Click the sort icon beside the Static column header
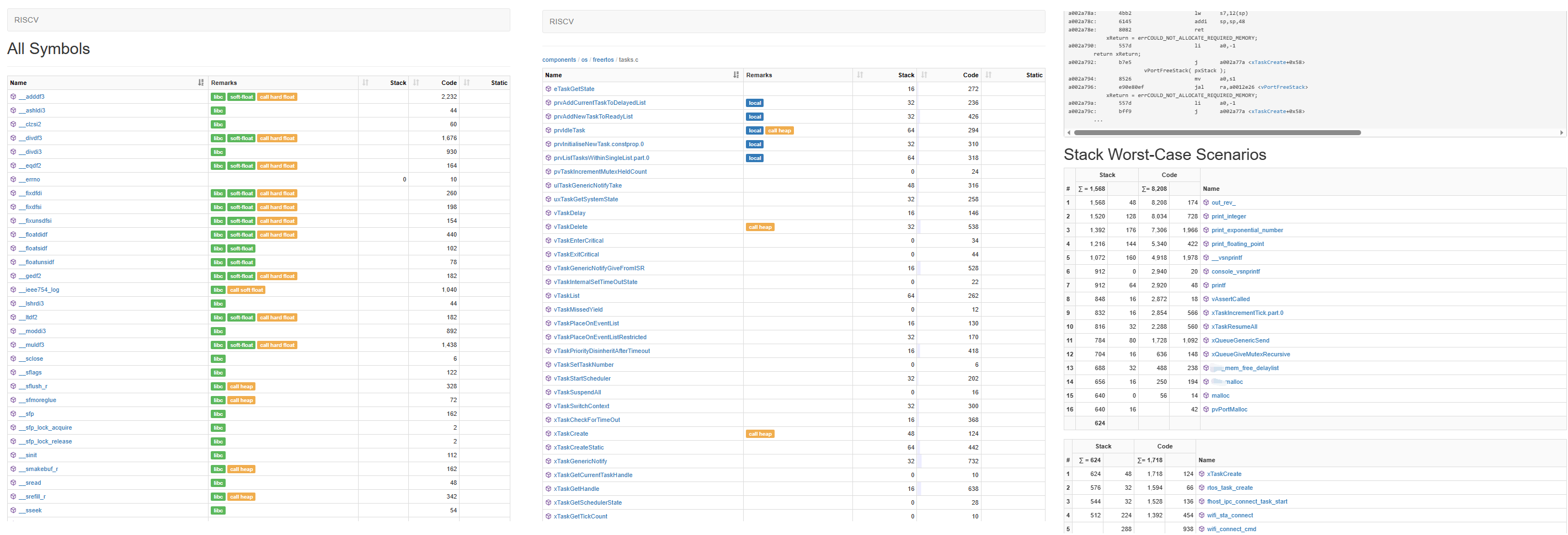Image resolution: width=1568 pixels, height=535 pixels. coord(467,82)
